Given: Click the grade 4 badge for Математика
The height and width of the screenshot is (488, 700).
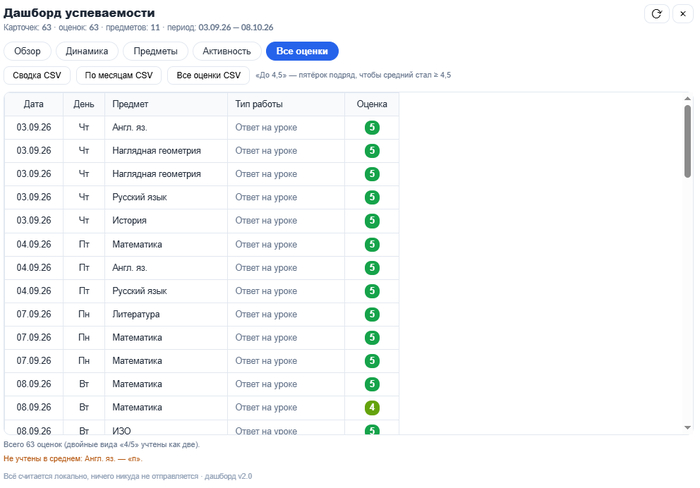Looking at the screenshot, I should point(372,408).
